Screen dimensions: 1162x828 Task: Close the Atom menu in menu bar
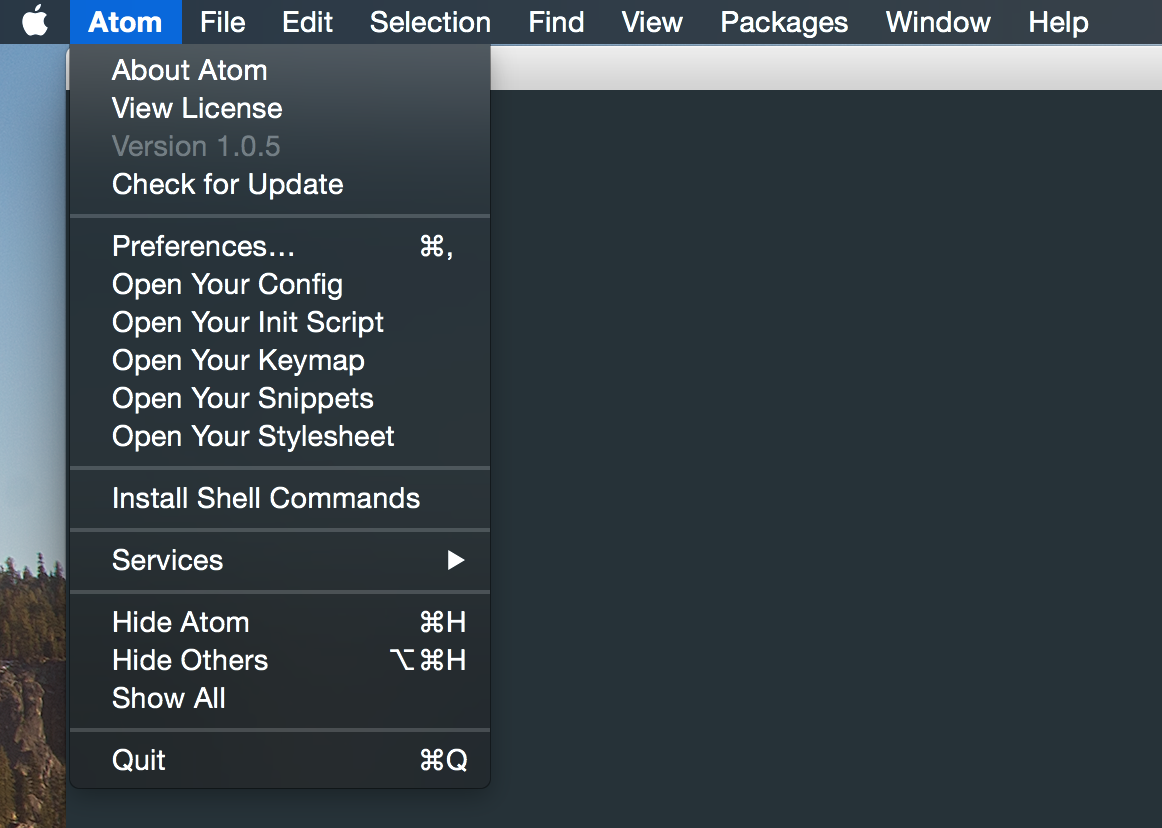point(125,21)
